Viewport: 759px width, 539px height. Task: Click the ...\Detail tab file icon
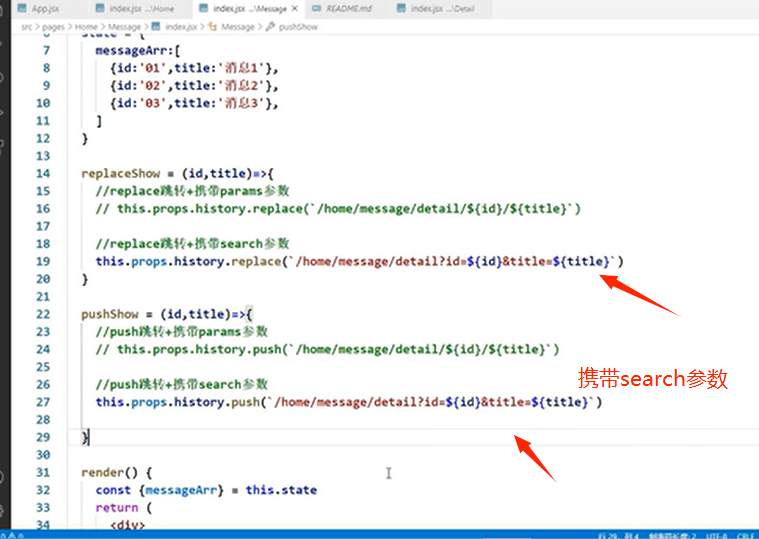click(401, 8)
